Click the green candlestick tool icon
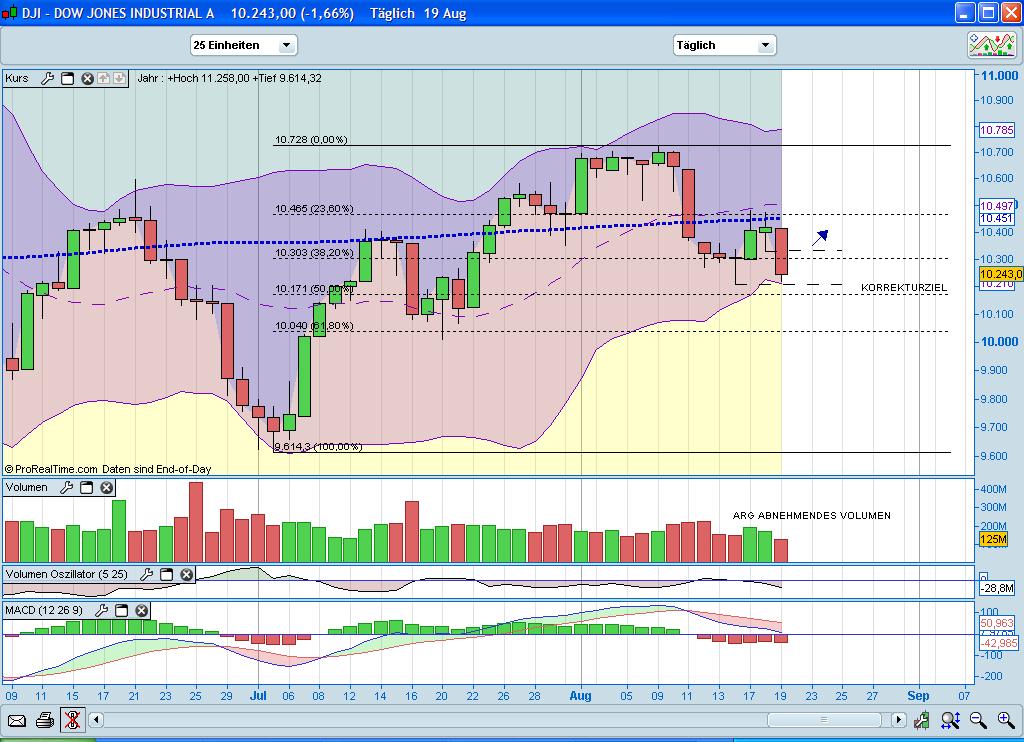 point(921,720)
